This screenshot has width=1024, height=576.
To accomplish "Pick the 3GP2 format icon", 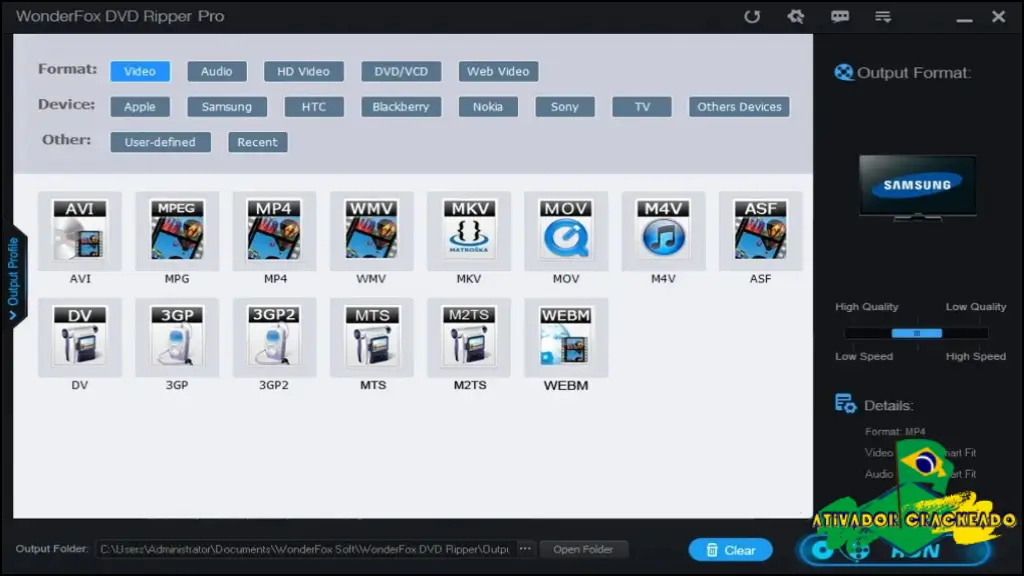I will [274, 338].
